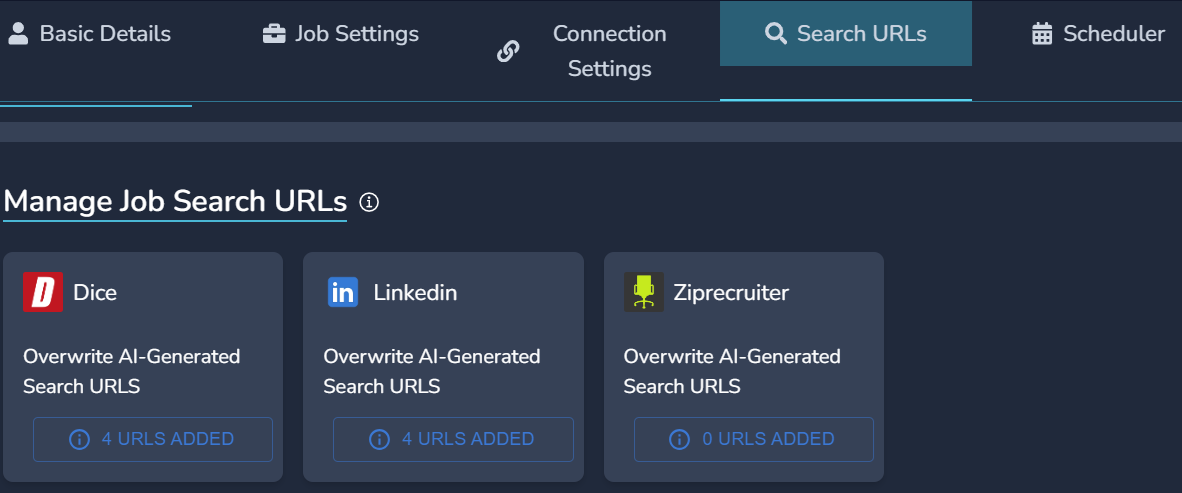Open the Scheduler tab

point(1113,34)
